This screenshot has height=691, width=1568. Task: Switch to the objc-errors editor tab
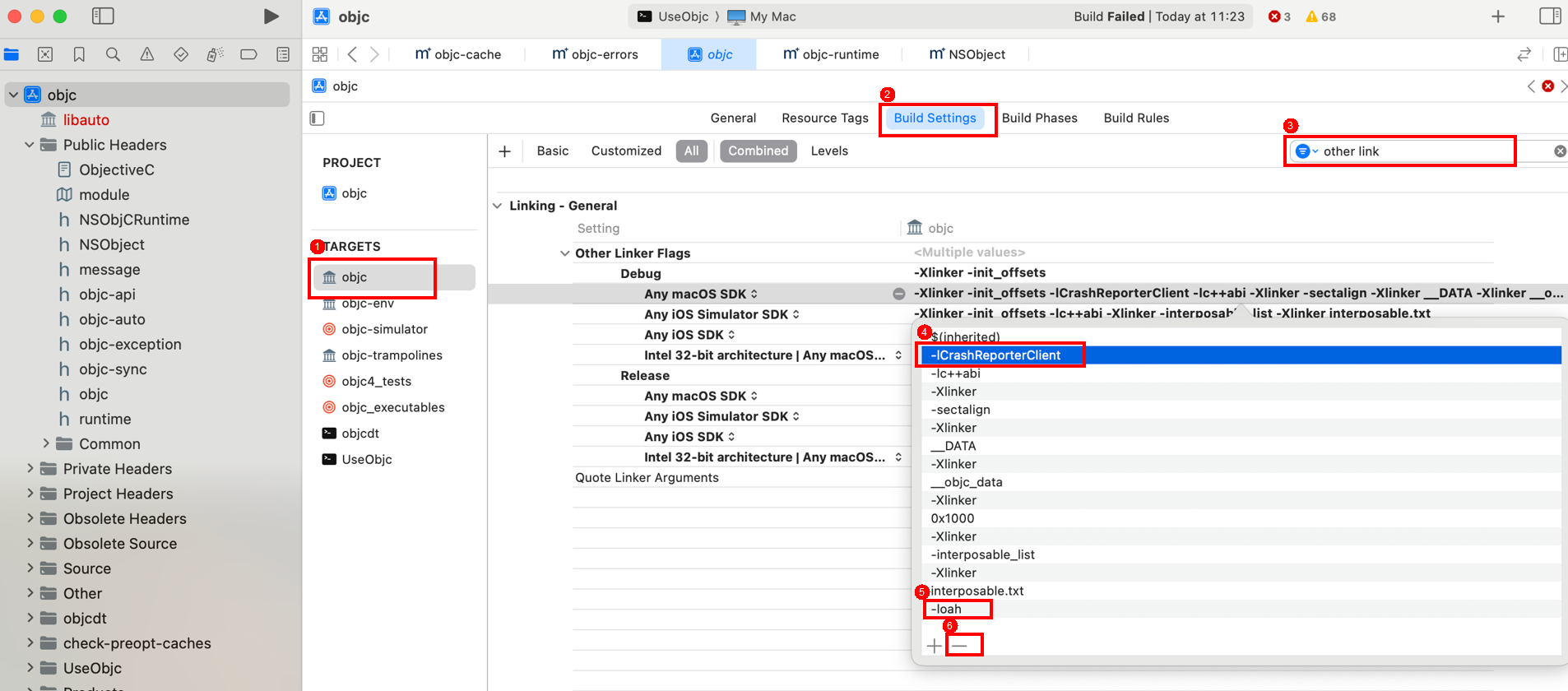[595, 54]
